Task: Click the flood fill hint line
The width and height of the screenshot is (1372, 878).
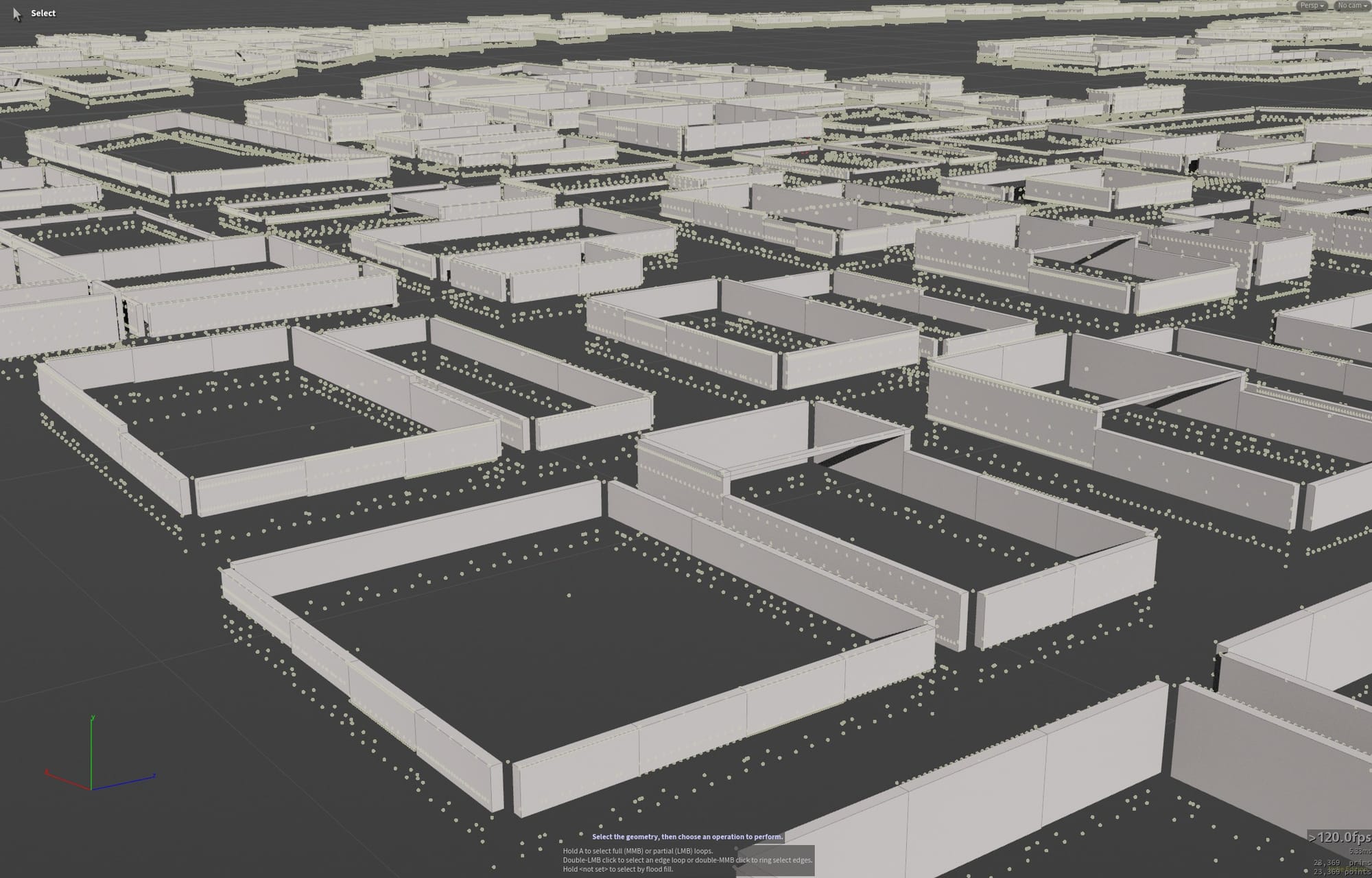Action: click(617, 869)
